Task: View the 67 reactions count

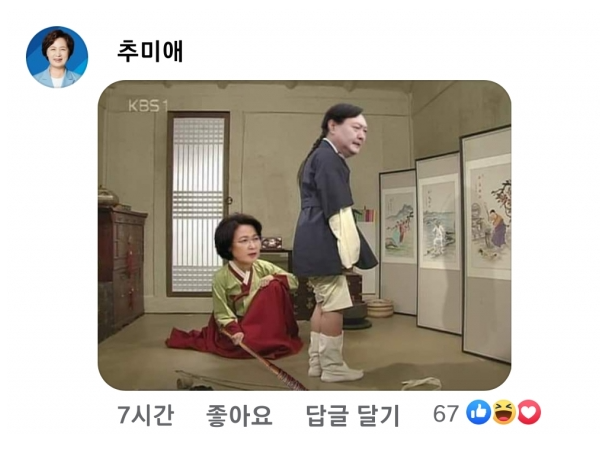Action: tap(446, 414)
